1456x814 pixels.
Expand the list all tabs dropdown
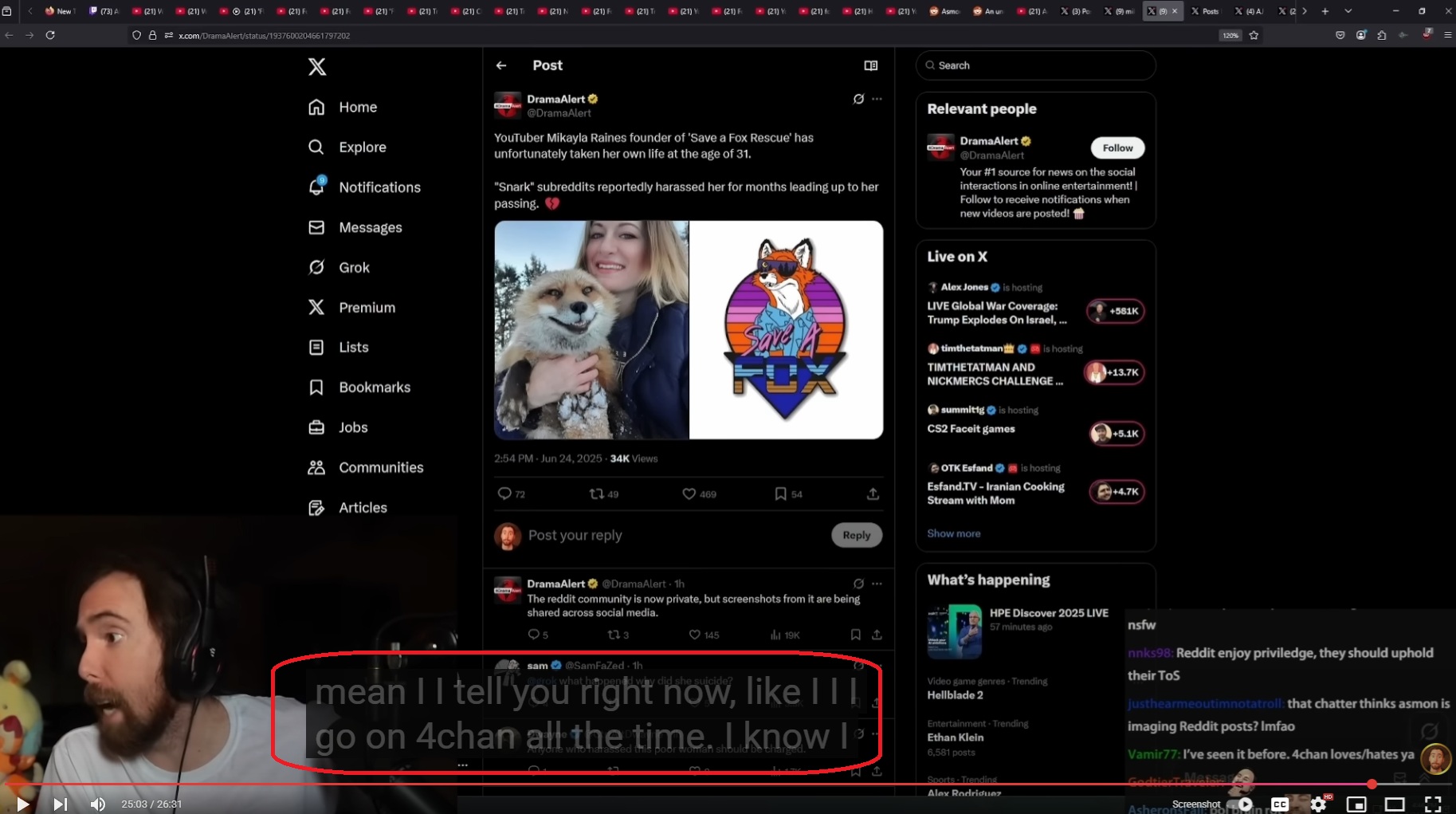(x=1348, y=11)
